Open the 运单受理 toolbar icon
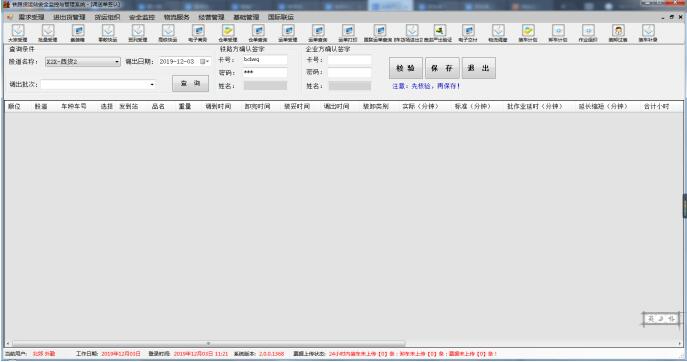 point(288,33)
